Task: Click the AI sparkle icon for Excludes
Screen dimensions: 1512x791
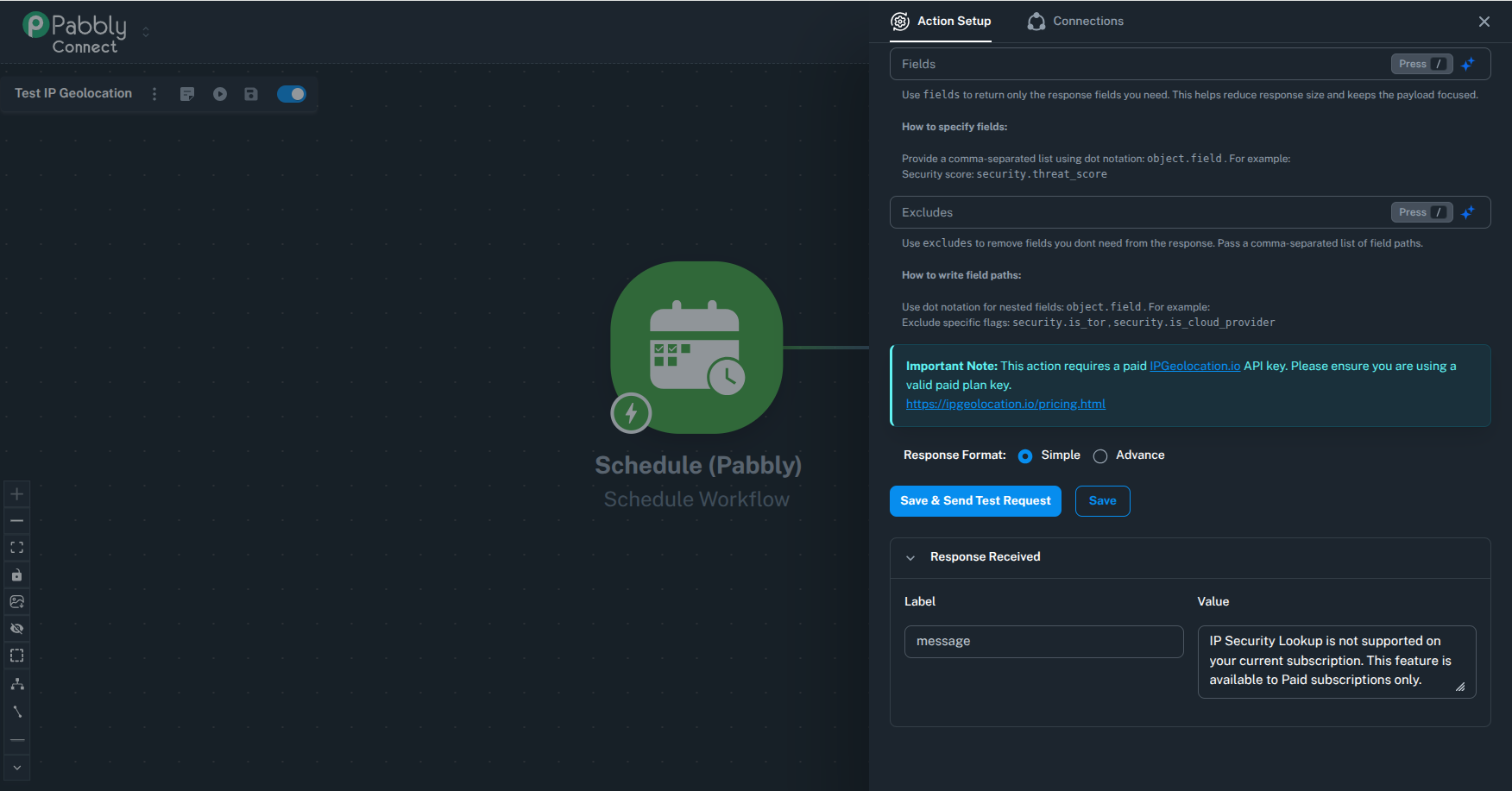Action: tap(1468, 212)
